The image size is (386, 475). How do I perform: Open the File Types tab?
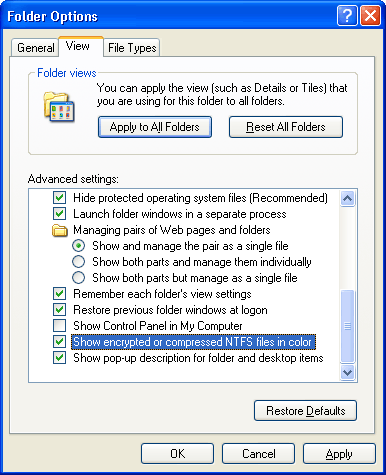(x=132, y=48)
